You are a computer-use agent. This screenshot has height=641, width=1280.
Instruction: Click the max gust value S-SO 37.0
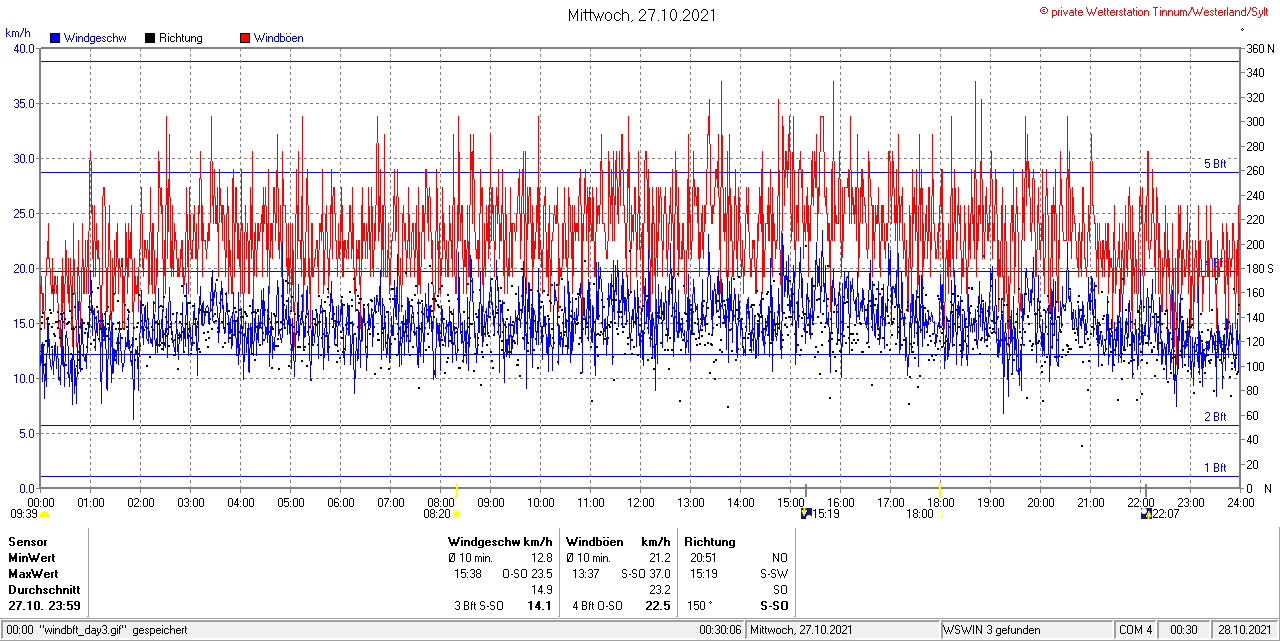[645, 574]
